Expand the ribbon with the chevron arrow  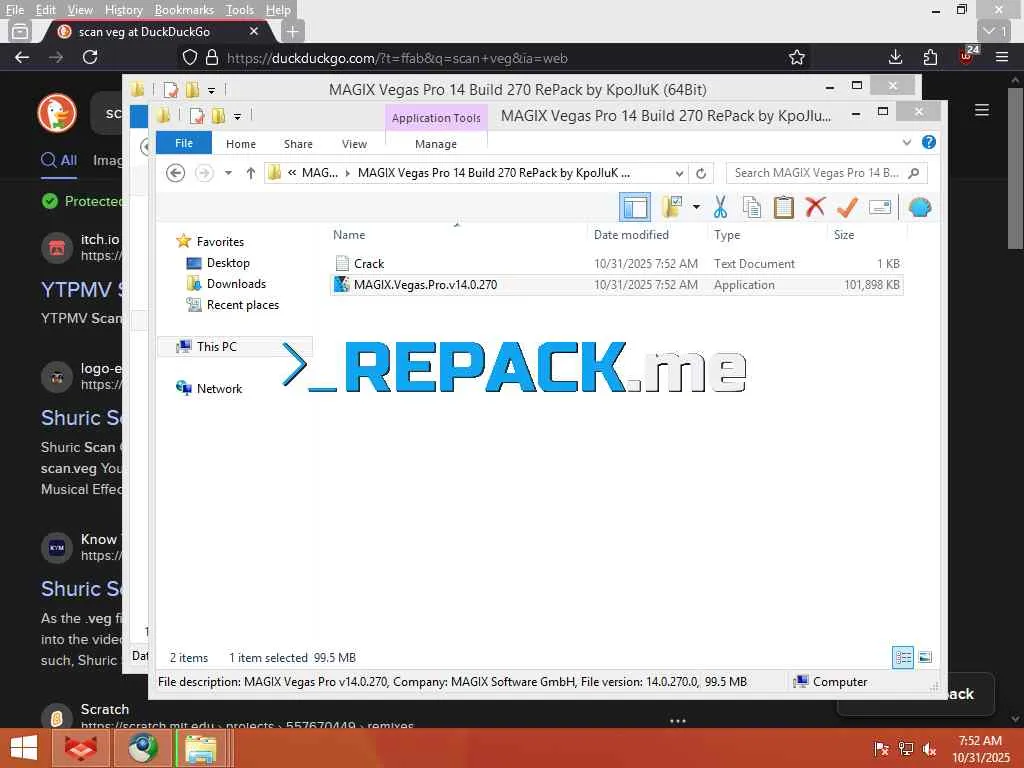coord(906,142)
